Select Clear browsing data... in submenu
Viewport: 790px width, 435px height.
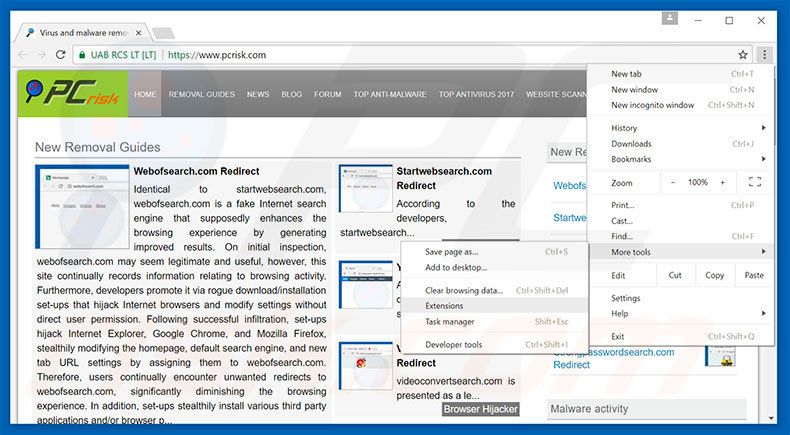(495, 290)
